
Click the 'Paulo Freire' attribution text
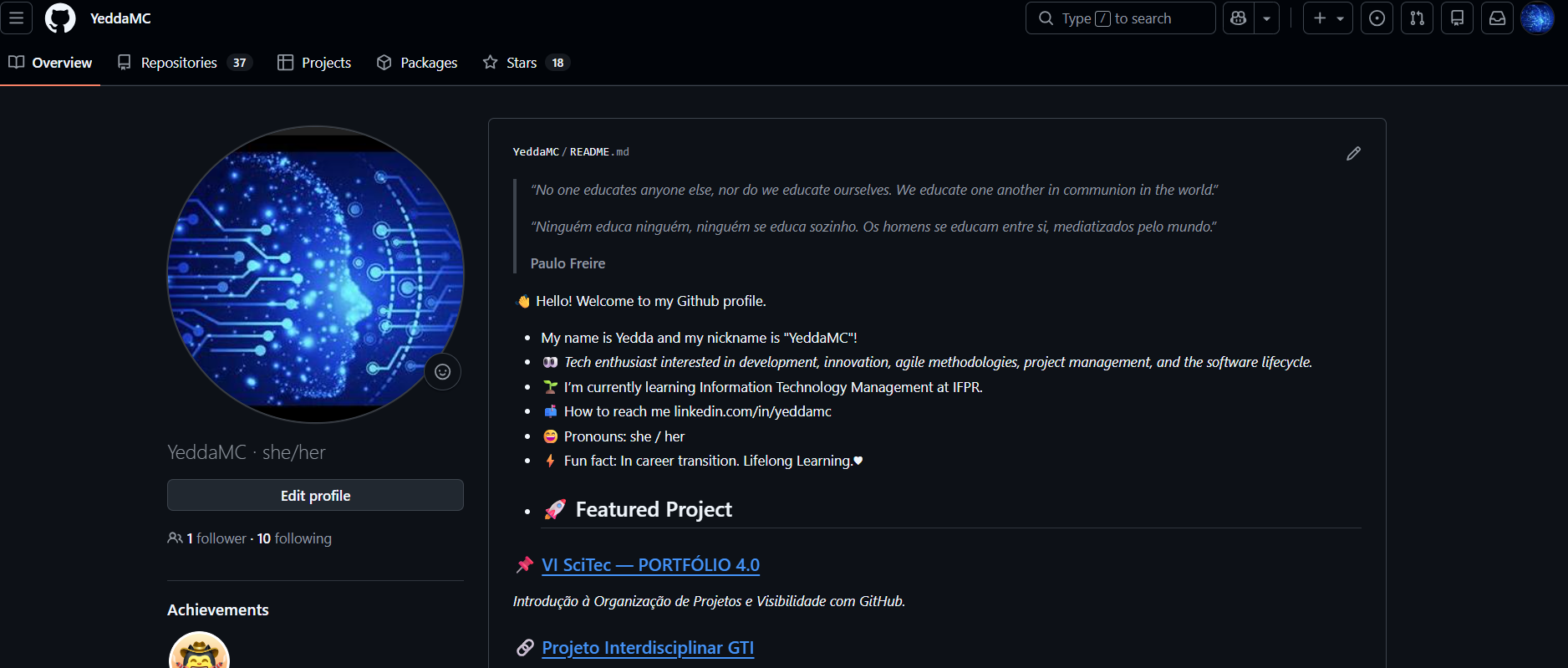click(x=568, y=263)
